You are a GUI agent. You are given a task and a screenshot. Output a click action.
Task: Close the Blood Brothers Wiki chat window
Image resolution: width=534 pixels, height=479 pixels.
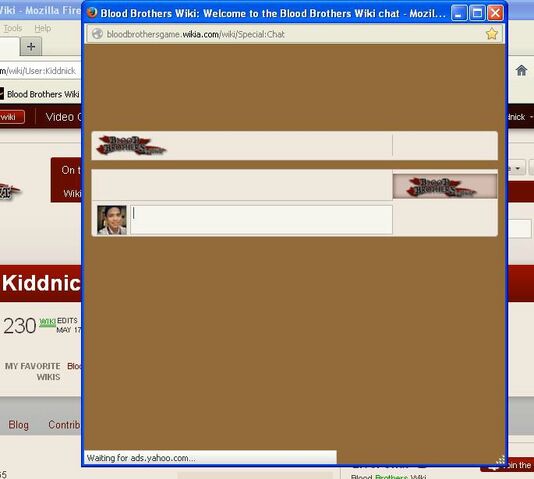(x=495, y=13)
